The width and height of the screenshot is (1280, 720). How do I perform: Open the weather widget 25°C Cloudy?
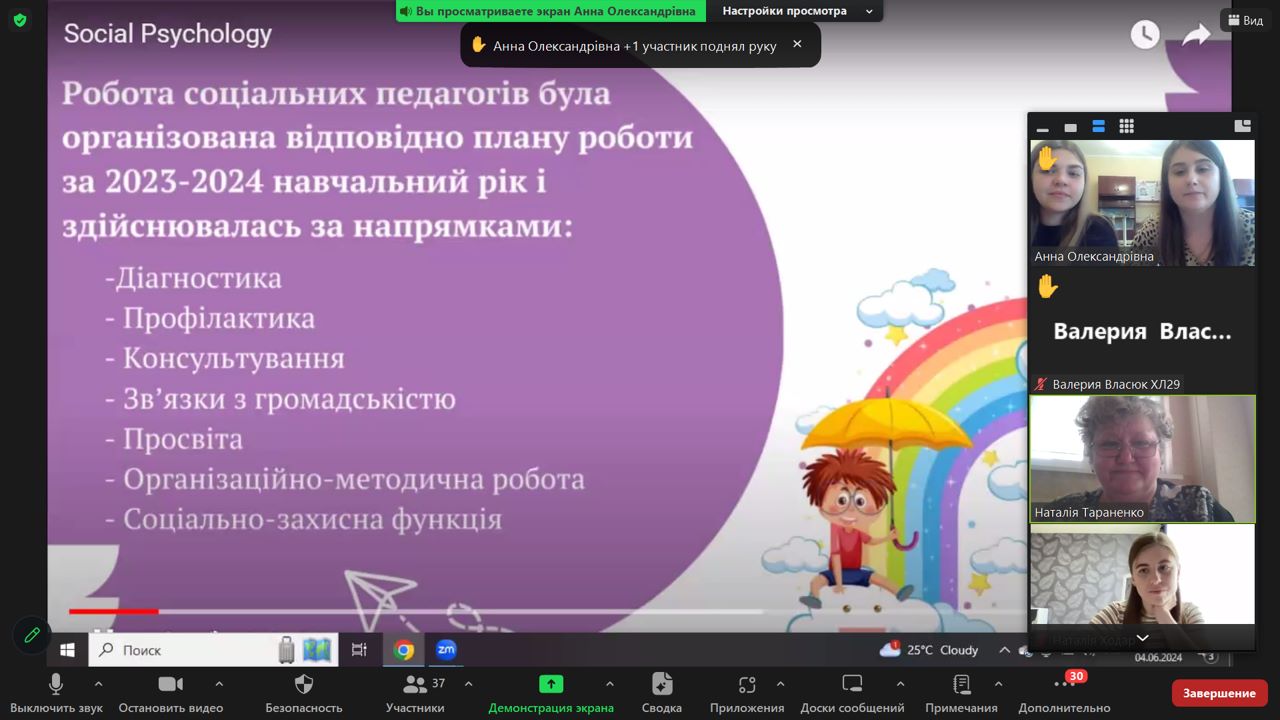pos(929,650)
